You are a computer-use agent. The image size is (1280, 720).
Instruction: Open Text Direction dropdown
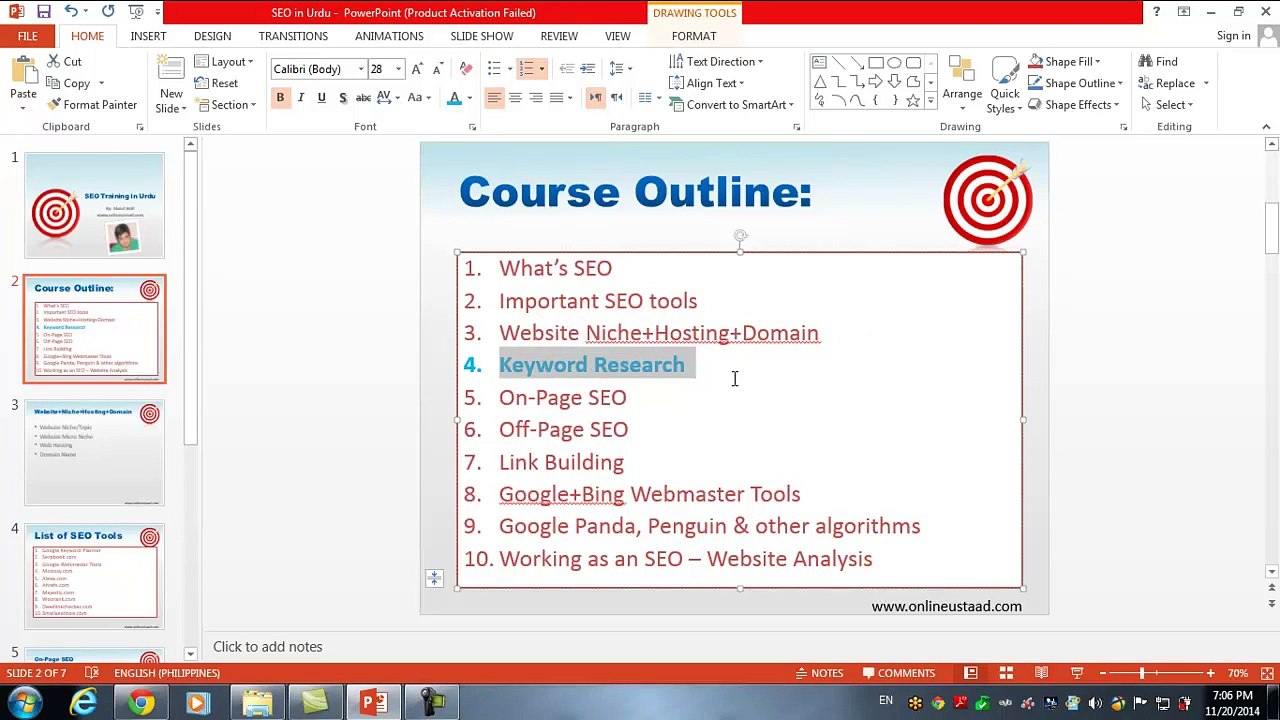click(x=716, y=62)
